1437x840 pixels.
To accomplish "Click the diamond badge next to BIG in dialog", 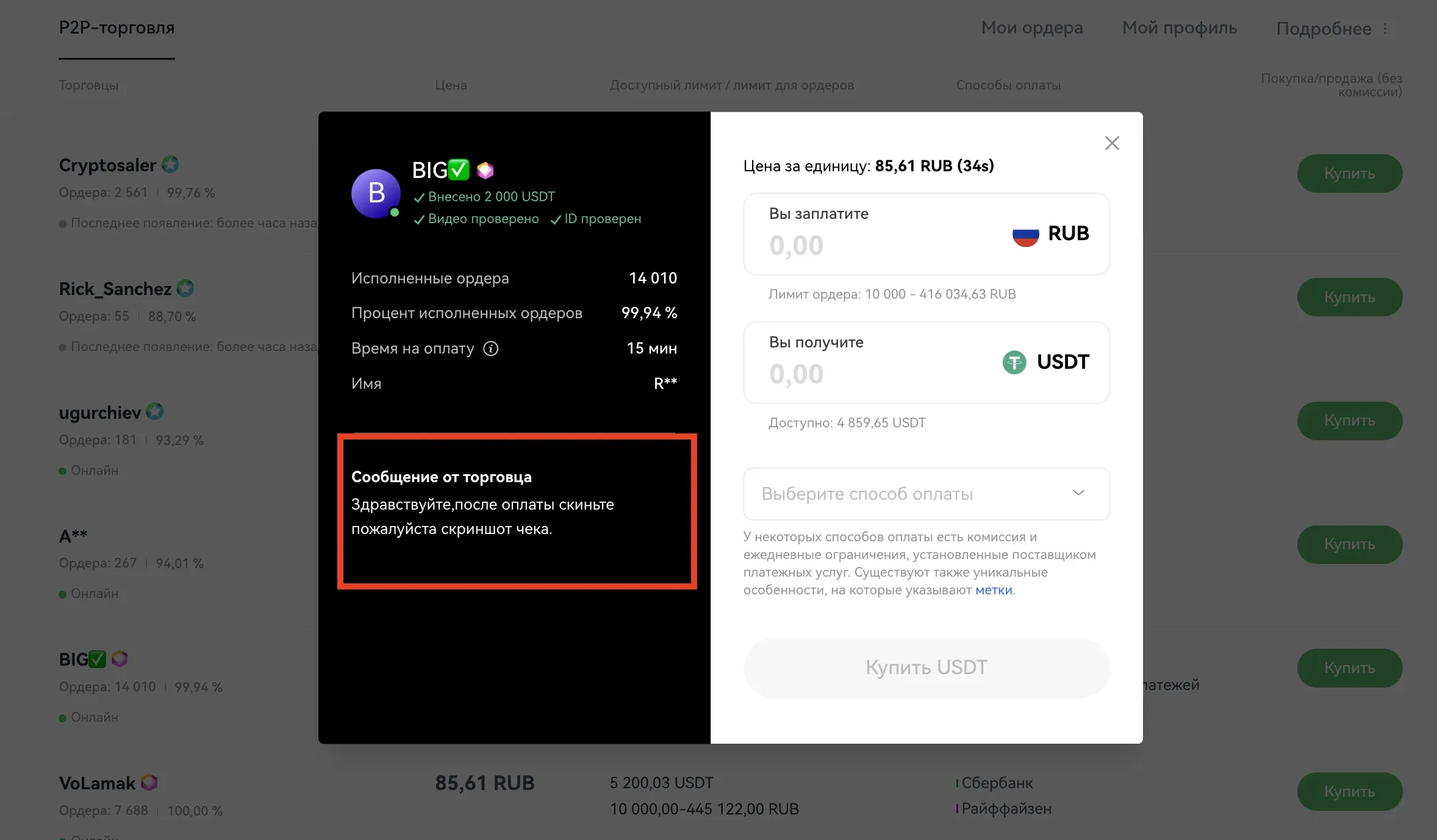I will pos(486,170).
